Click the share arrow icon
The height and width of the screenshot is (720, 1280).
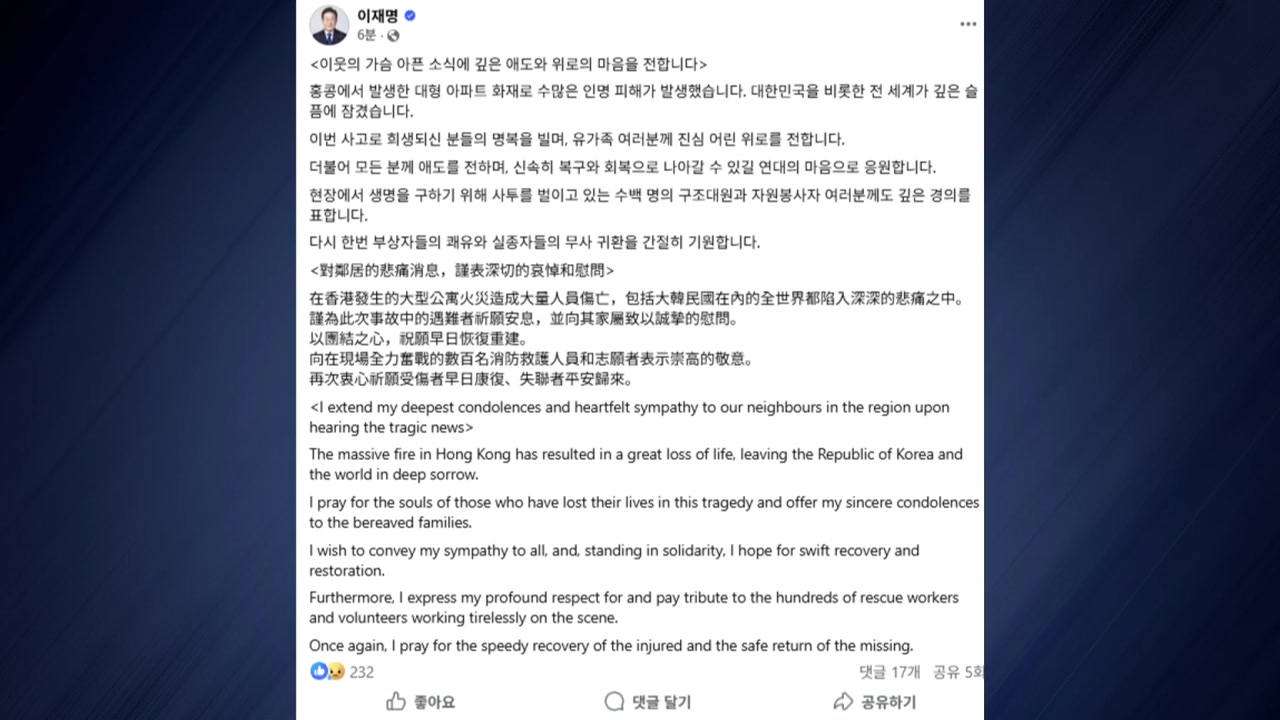843,701
